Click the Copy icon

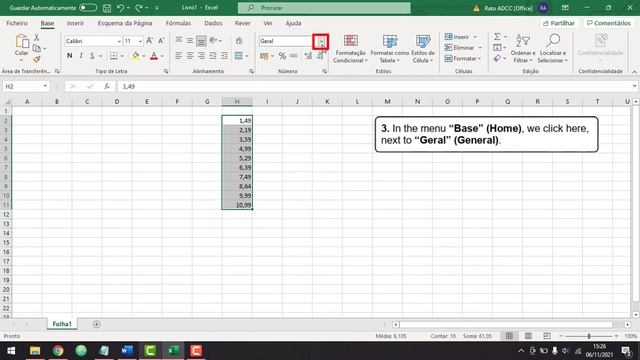click(x=37, y=49)
